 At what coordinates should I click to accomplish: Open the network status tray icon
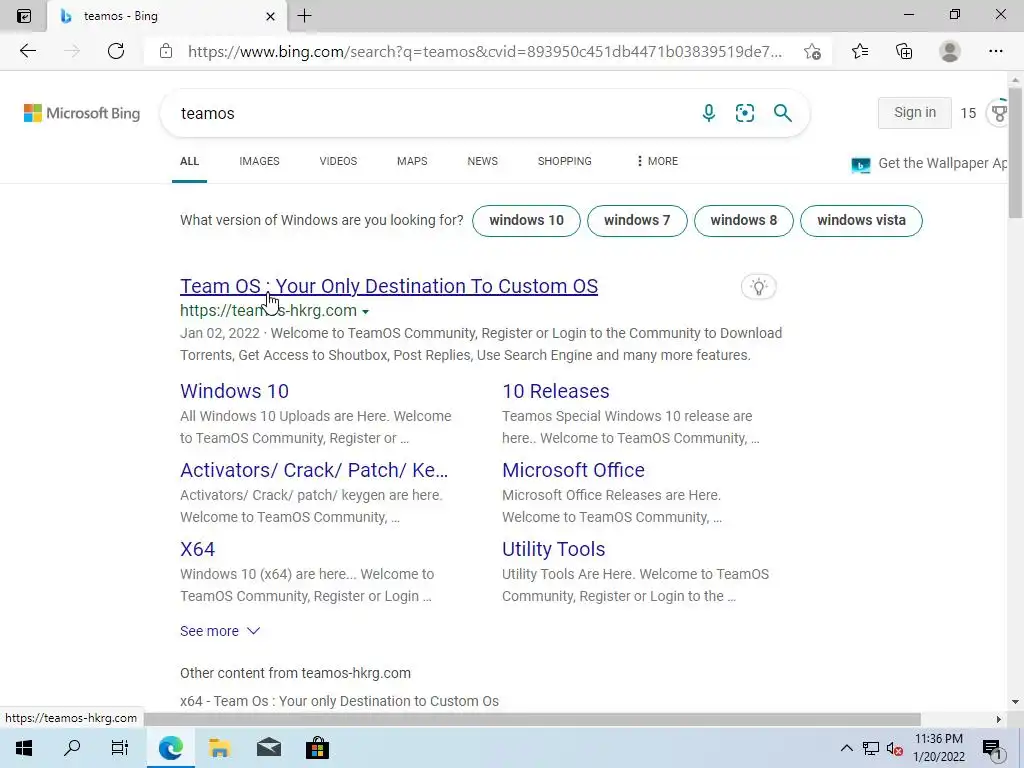pos(871,748)
